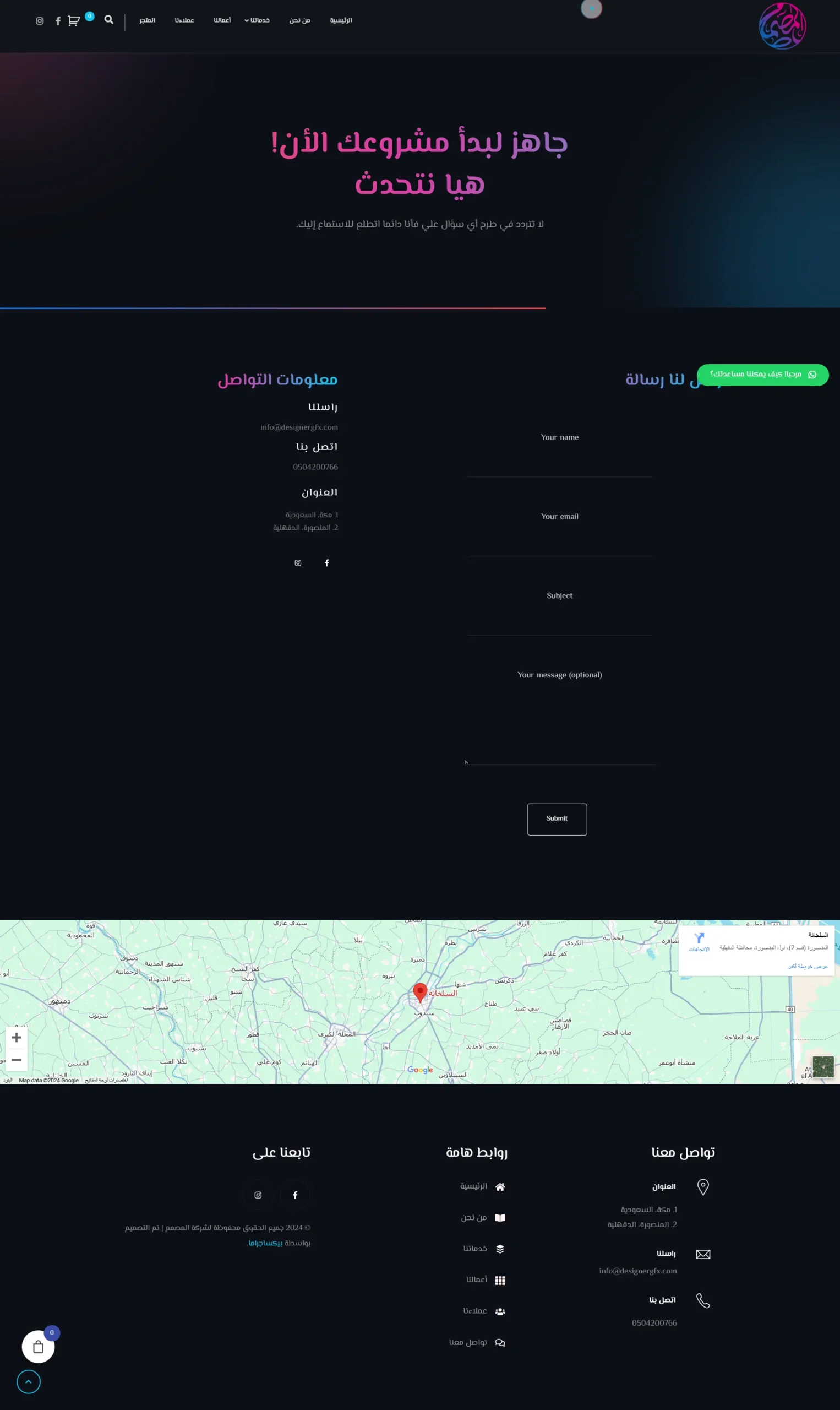Open the shopping cart in the header
The height and width of the screenshot is (1410, 840).
point(74,21)
